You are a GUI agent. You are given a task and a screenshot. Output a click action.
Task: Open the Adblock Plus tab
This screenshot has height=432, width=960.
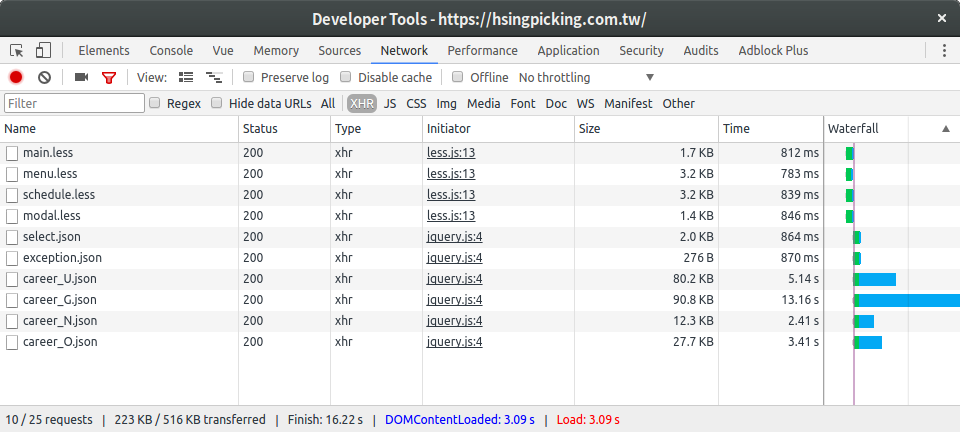point(773,51)
